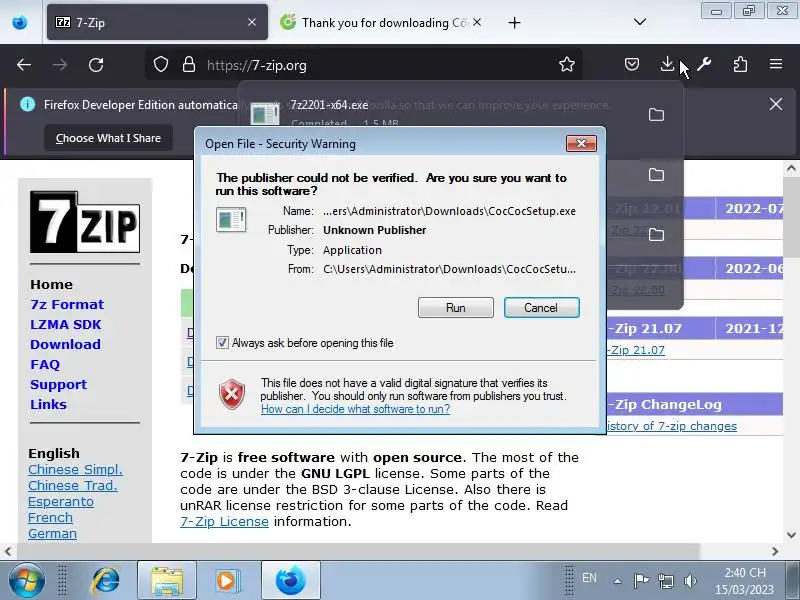Select German language

[53, 534]
